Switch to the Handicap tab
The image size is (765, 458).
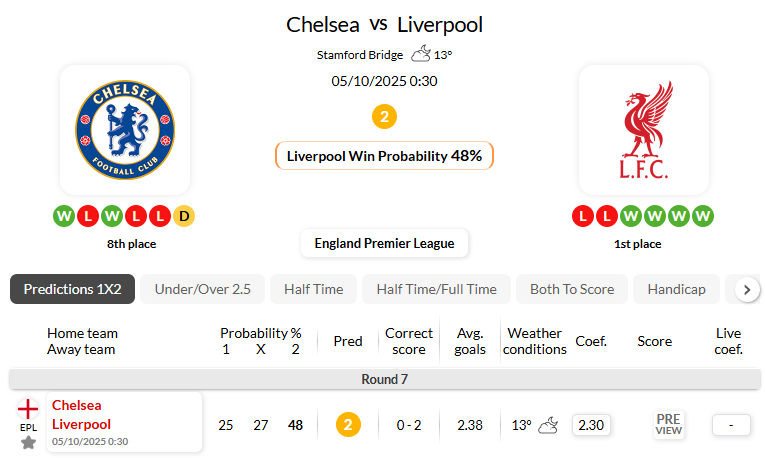tap(676, 289)
